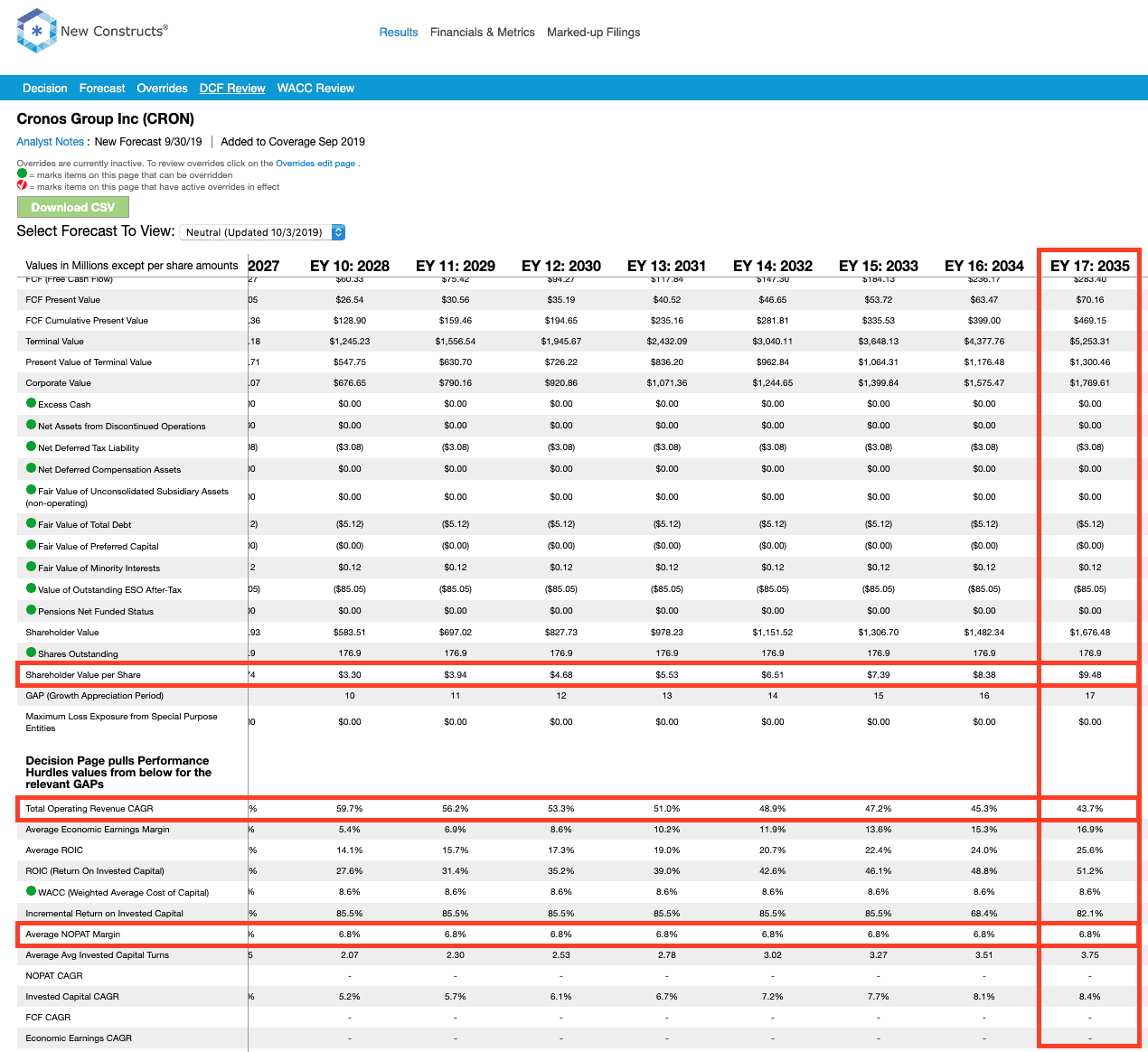Screen dimensions: 1148x1052
Task: Open the WACC Review page
Action: click(315, 88)
